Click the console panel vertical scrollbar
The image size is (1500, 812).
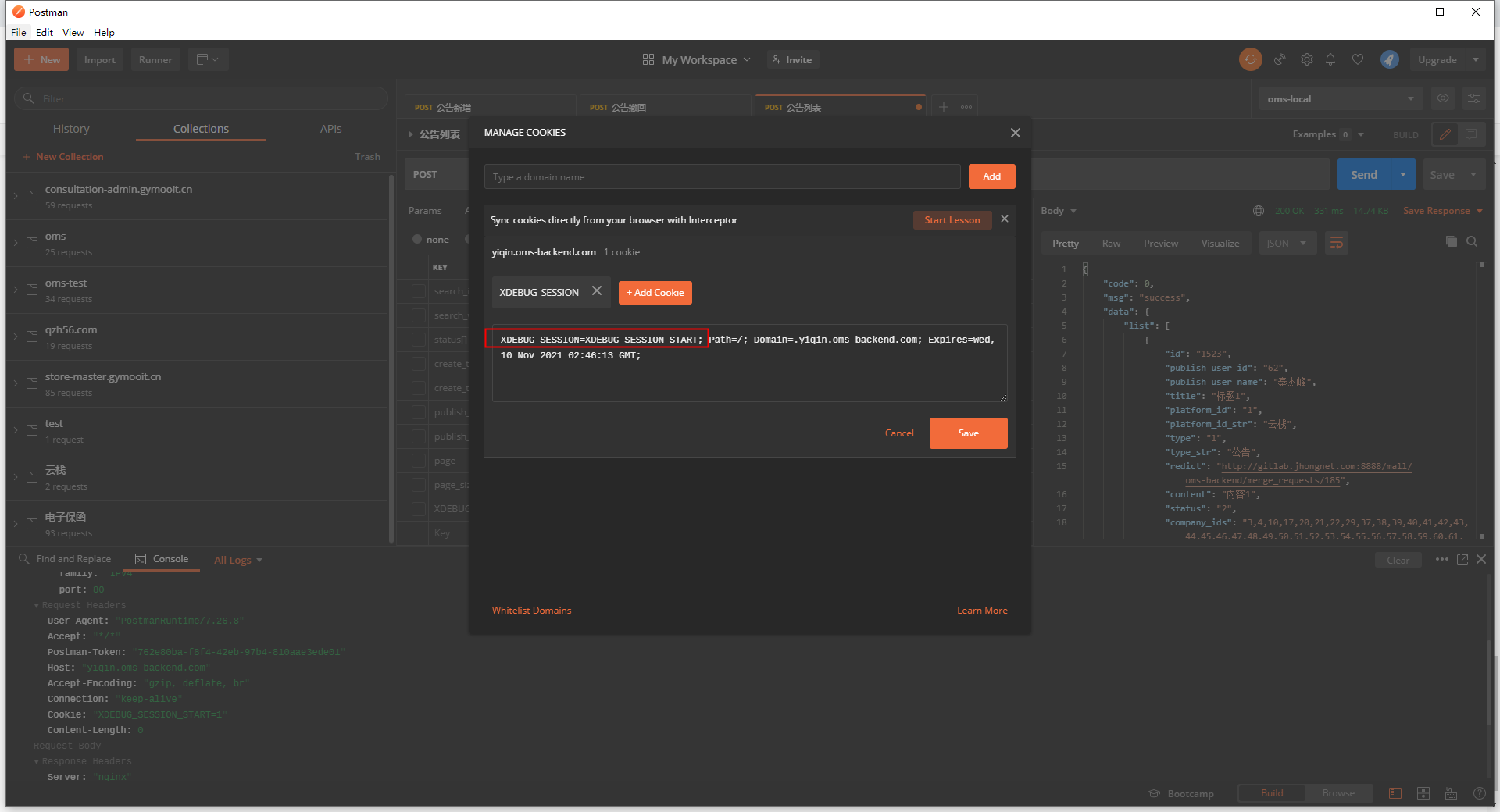point(1488,683)
